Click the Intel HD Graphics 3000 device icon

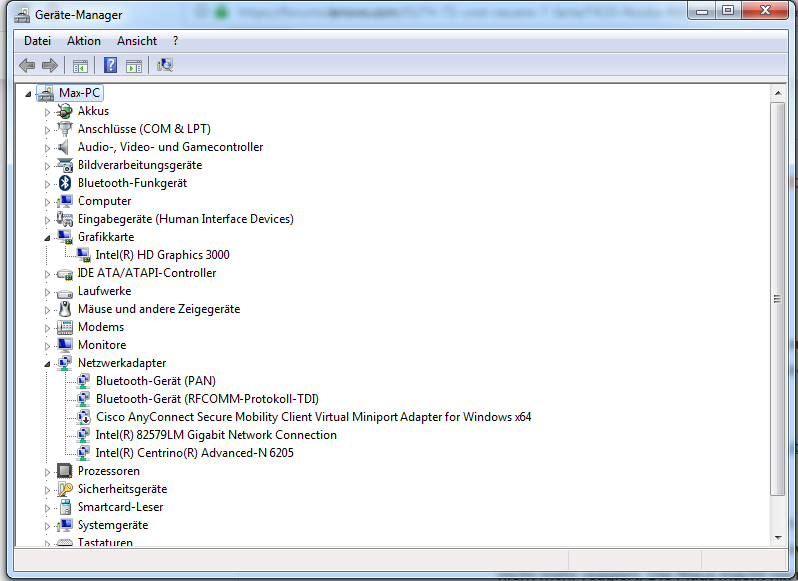point(83,255)
